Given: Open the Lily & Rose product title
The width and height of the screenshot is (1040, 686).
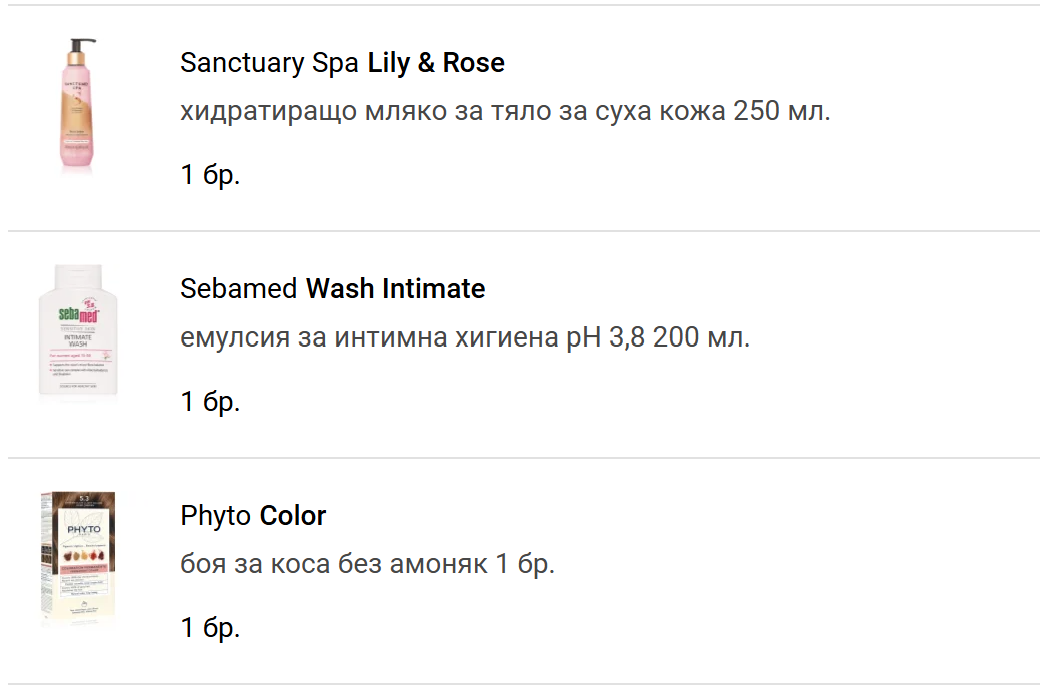Looking at the screenshot, I should click(x=436, y=63).
